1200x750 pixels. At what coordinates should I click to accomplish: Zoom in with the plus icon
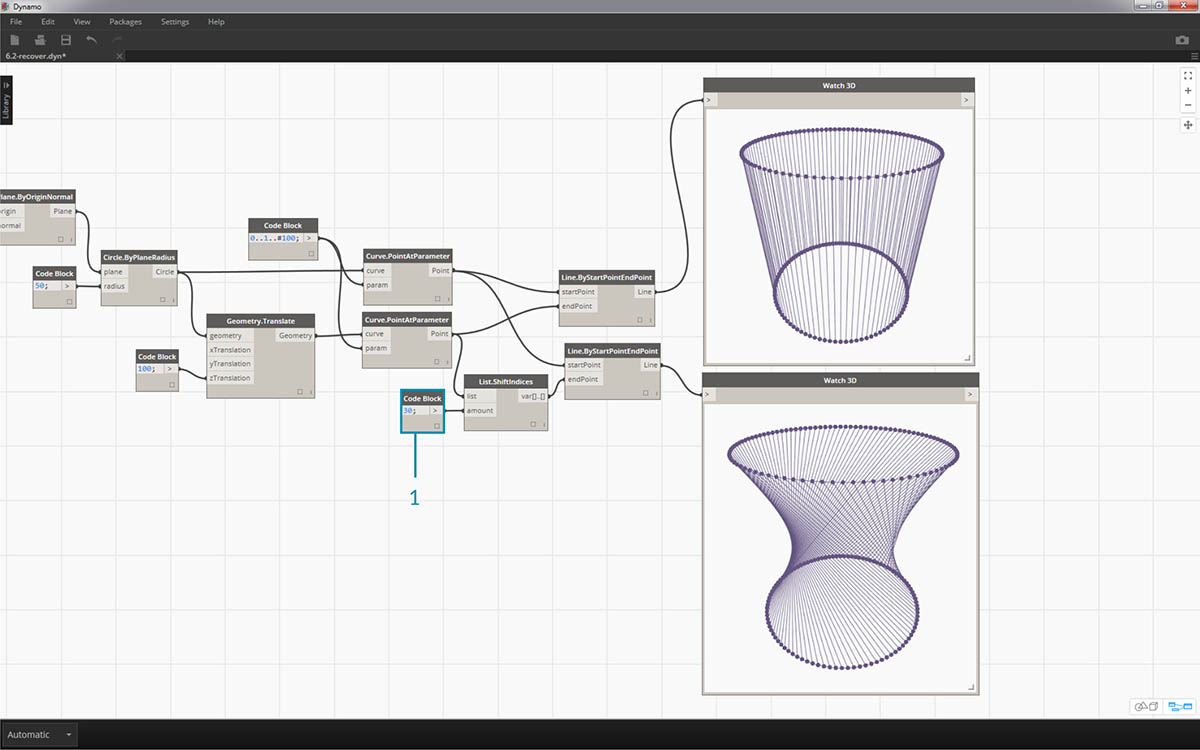click(x=1188, y=90)
